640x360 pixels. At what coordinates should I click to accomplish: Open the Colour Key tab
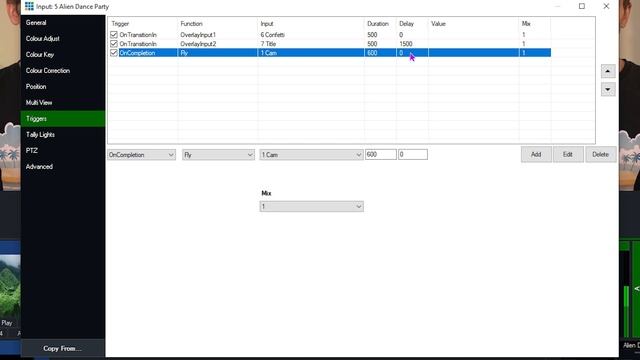pyautogui.click(x=63, y=55)
